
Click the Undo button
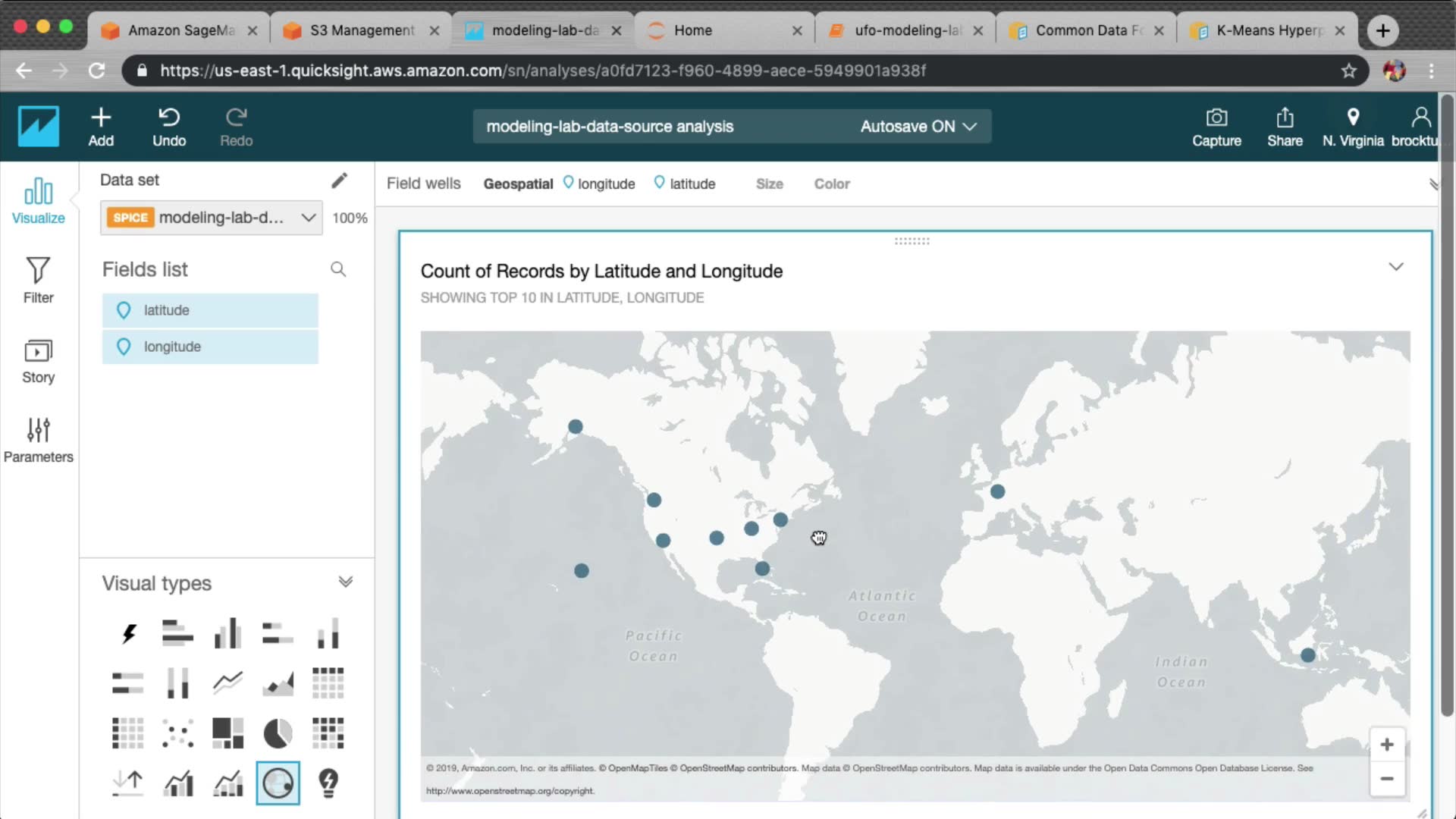168,127
